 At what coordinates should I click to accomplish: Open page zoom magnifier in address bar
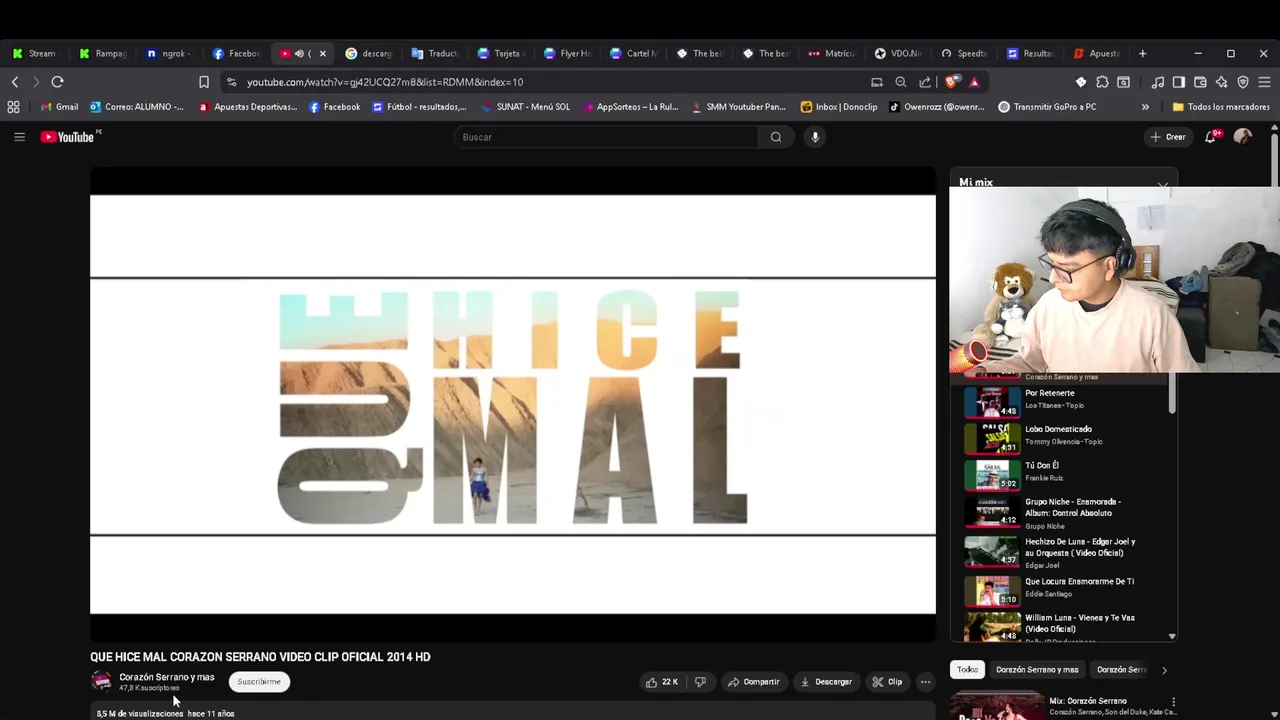(901, 82)
